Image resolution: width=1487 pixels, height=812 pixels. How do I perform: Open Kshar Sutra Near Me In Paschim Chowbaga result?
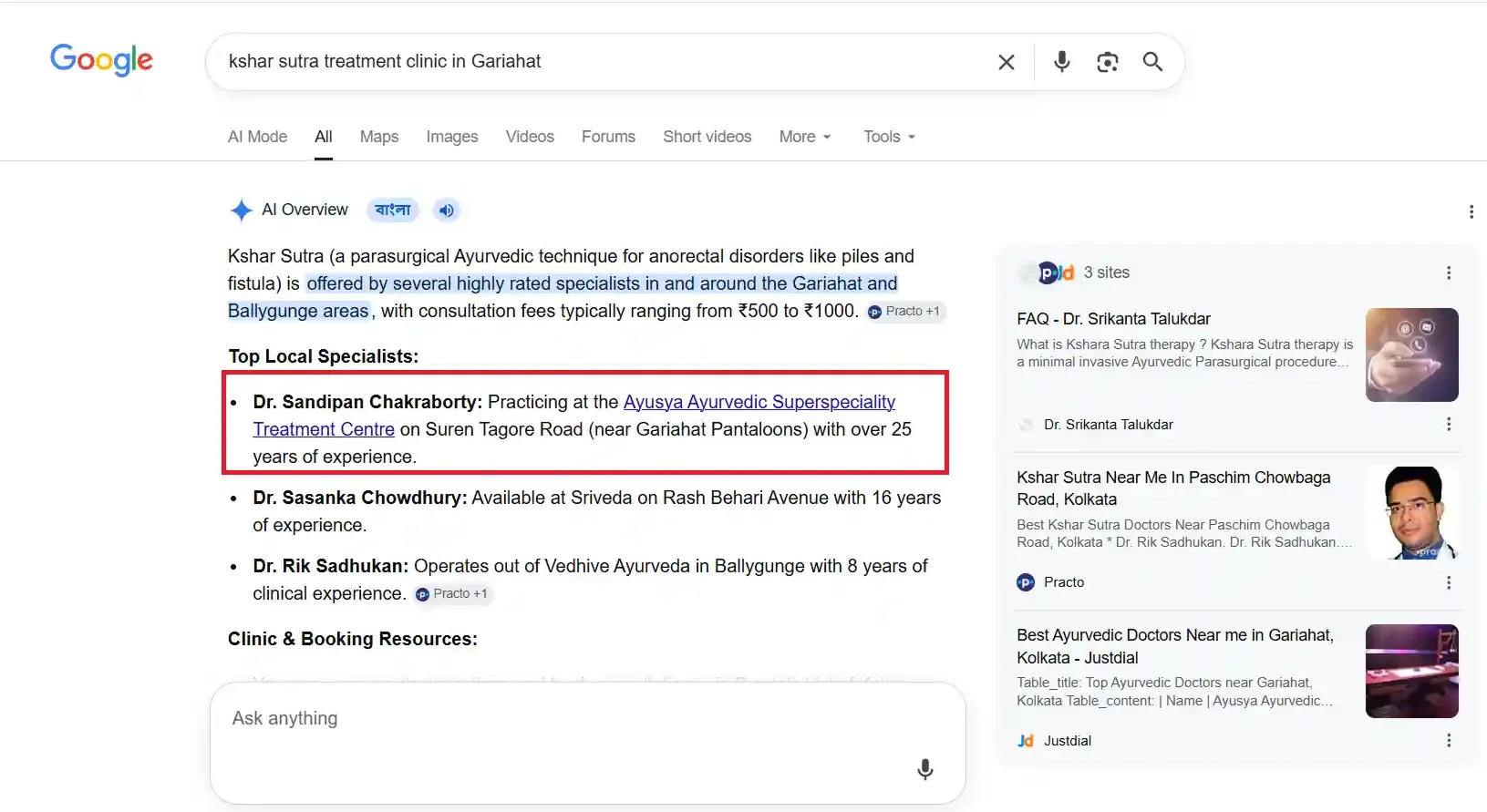(x=1173, y=488)
